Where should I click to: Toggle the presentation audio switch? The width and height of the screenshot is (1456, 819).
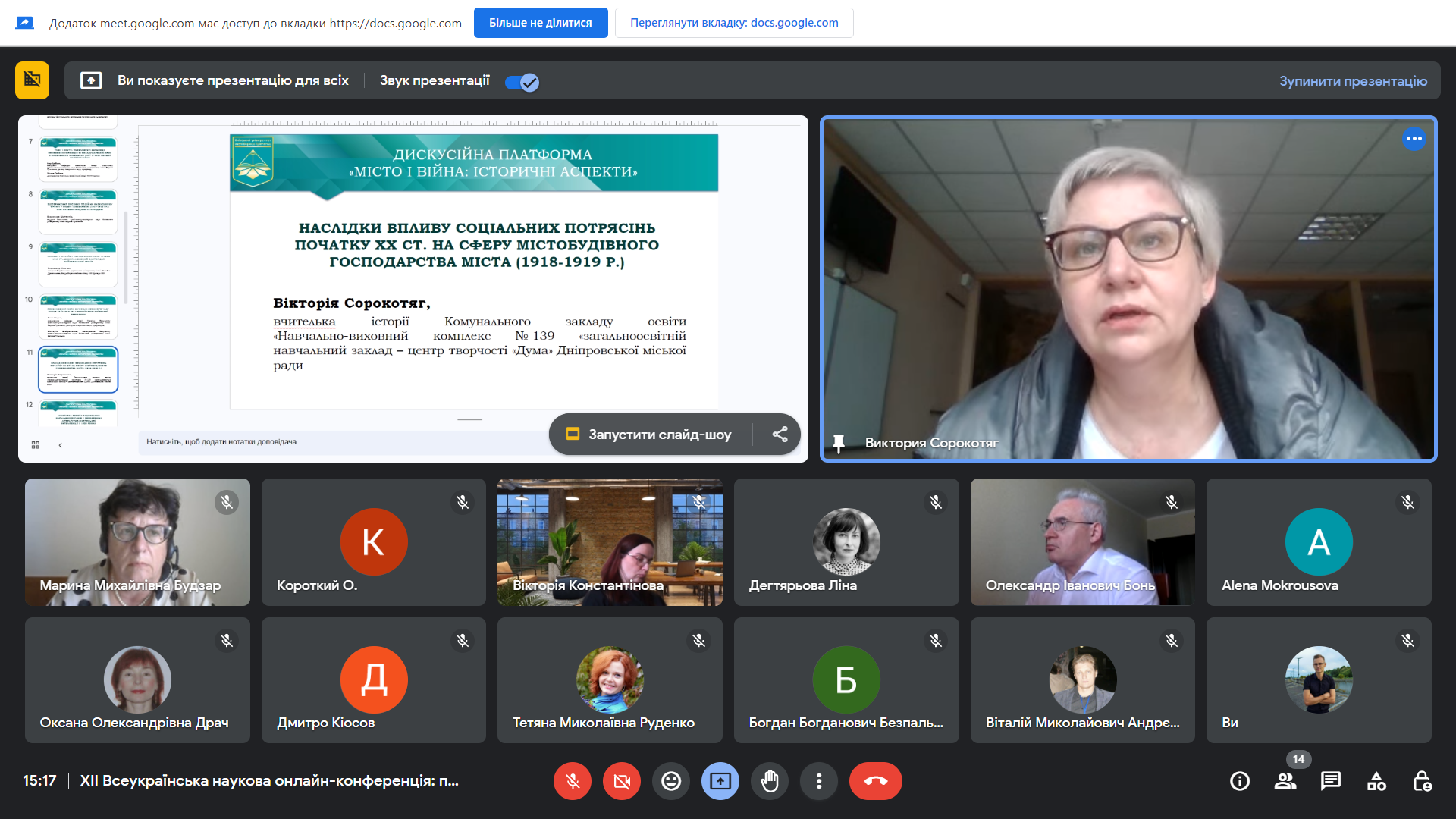(522, 82)
